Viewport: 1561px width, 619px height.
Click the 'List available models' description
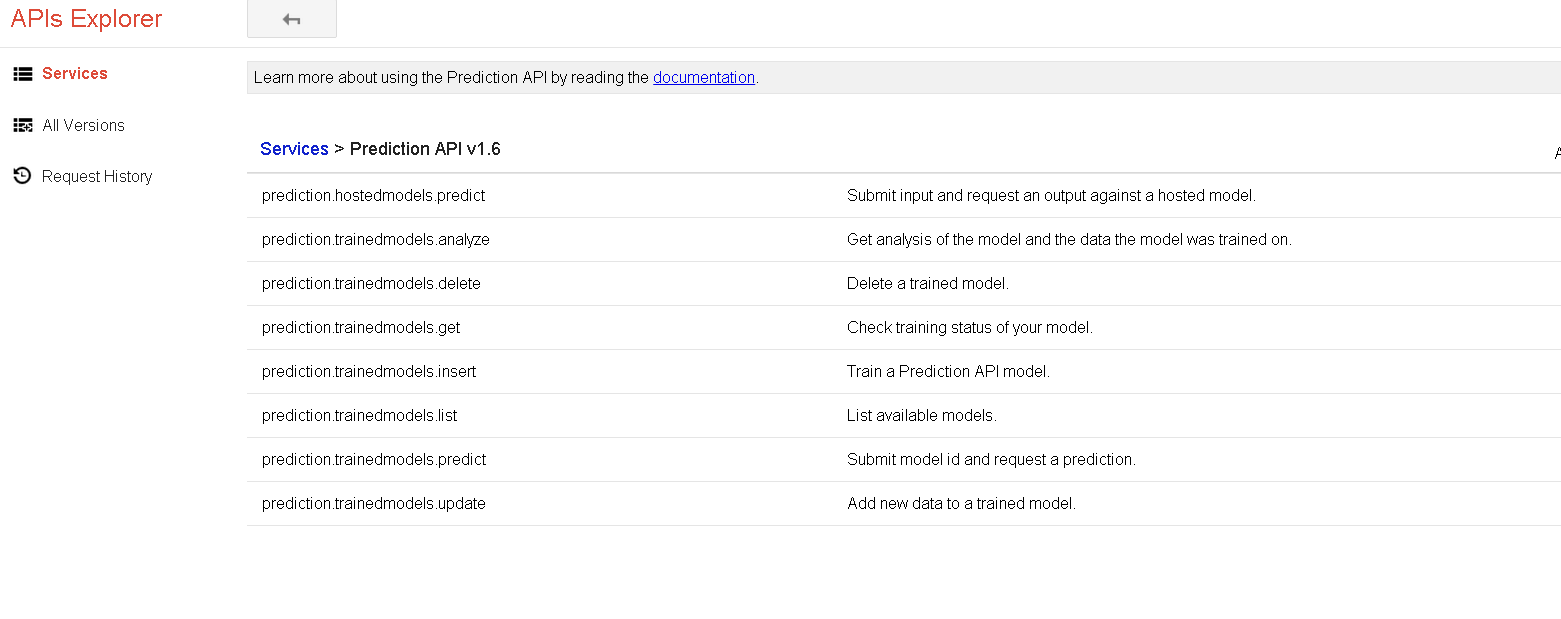coord(921,416)
